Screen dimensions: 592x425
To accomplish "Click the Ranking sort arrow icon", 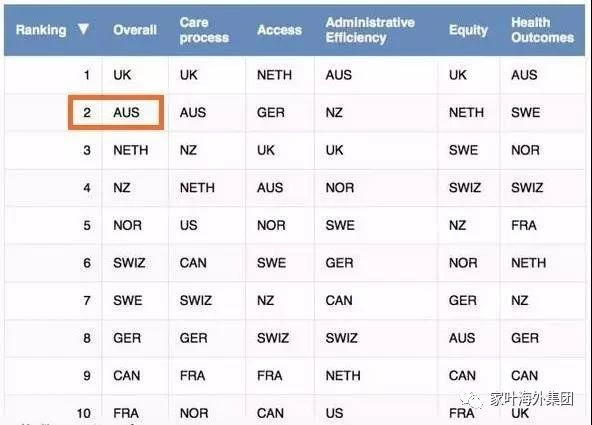I will 83,29.
